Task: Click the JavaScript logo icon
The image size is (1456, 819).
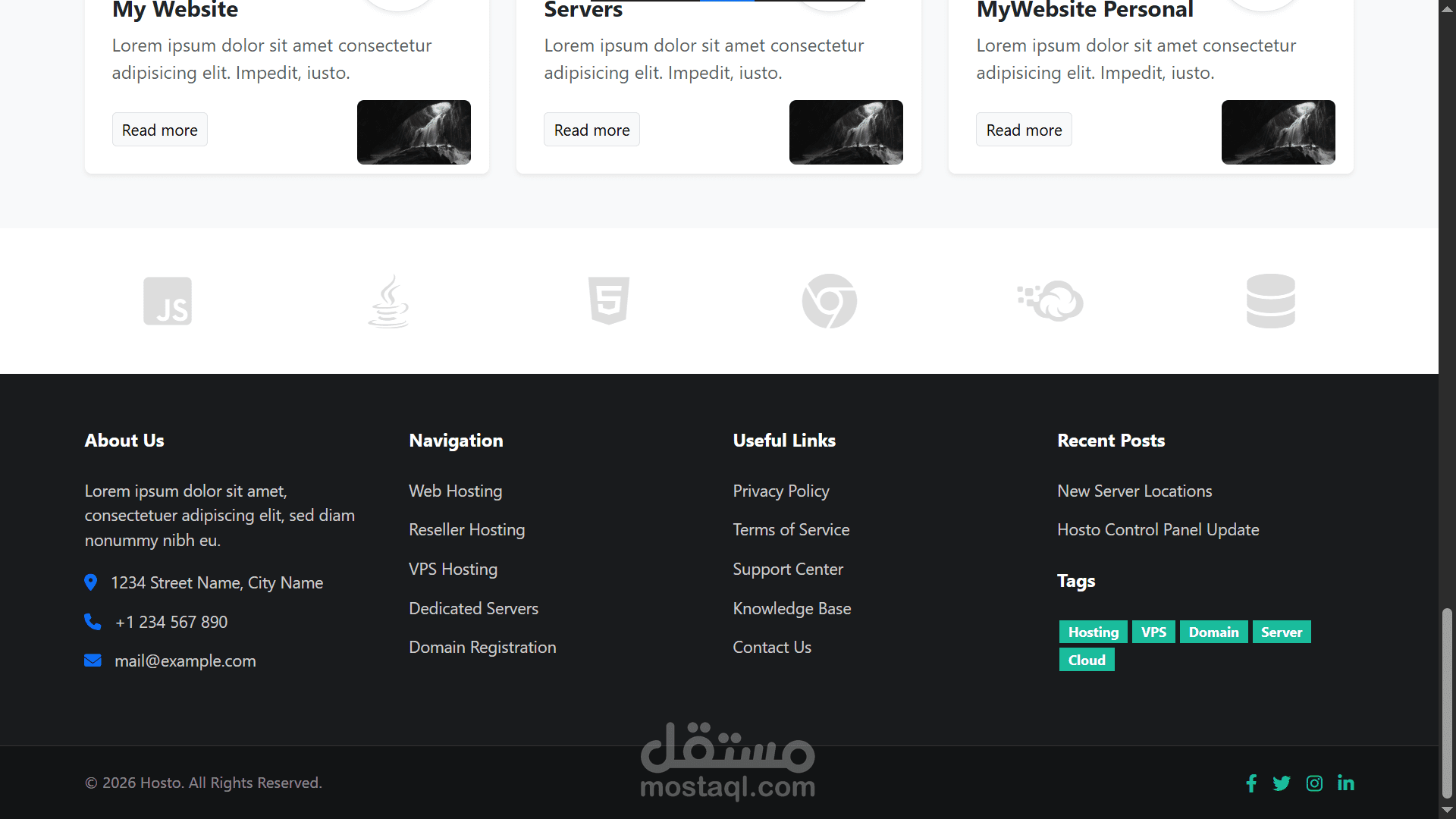Action: (x=168, y=301)
